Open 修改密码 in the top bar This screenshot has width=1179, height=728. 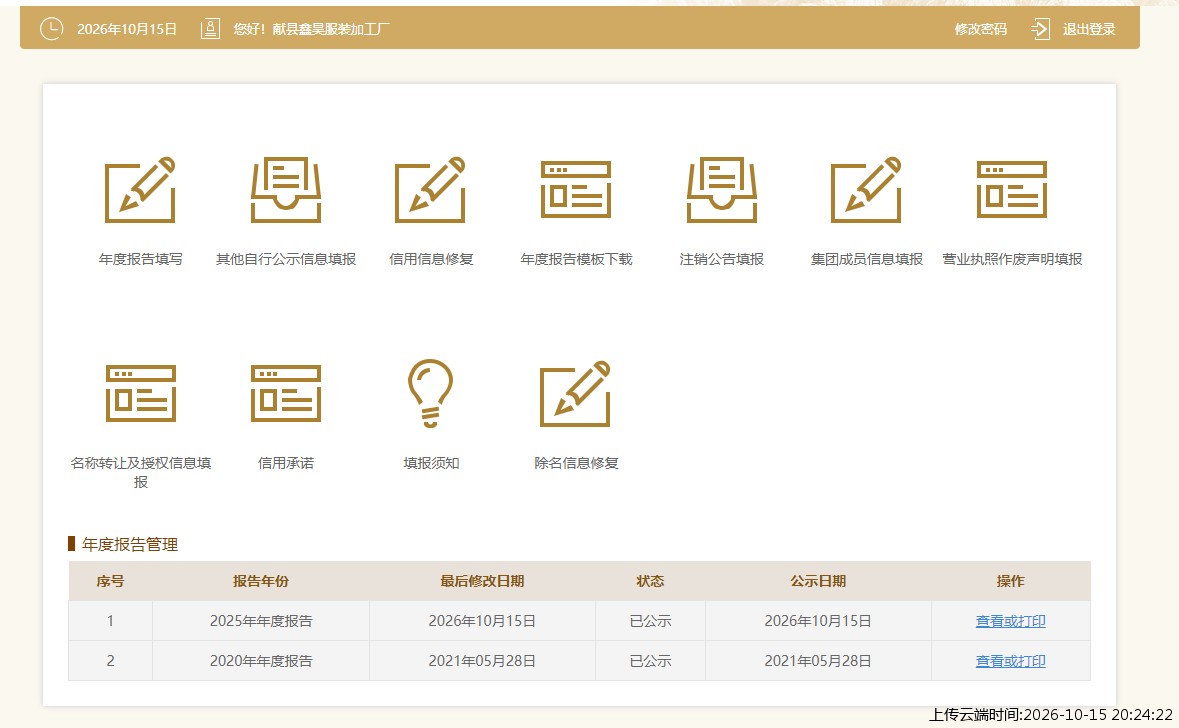click(x=980, y=29)
